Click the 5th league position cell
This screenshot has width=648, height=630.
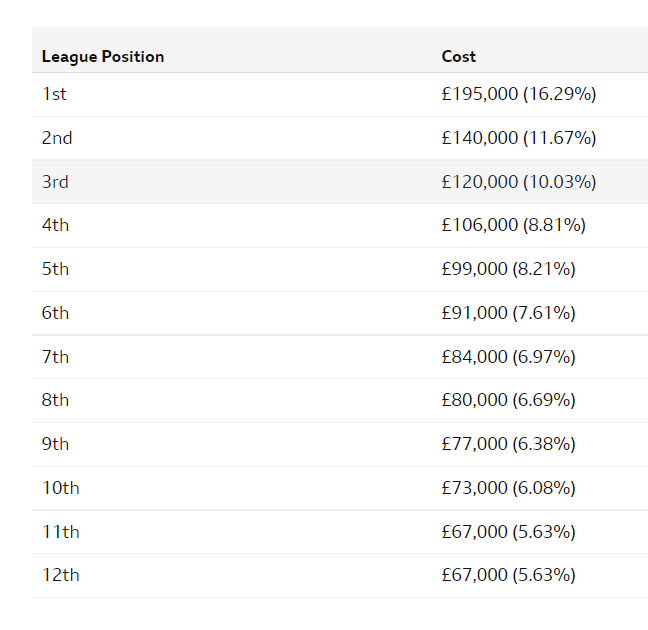click(x=55, y=269)
